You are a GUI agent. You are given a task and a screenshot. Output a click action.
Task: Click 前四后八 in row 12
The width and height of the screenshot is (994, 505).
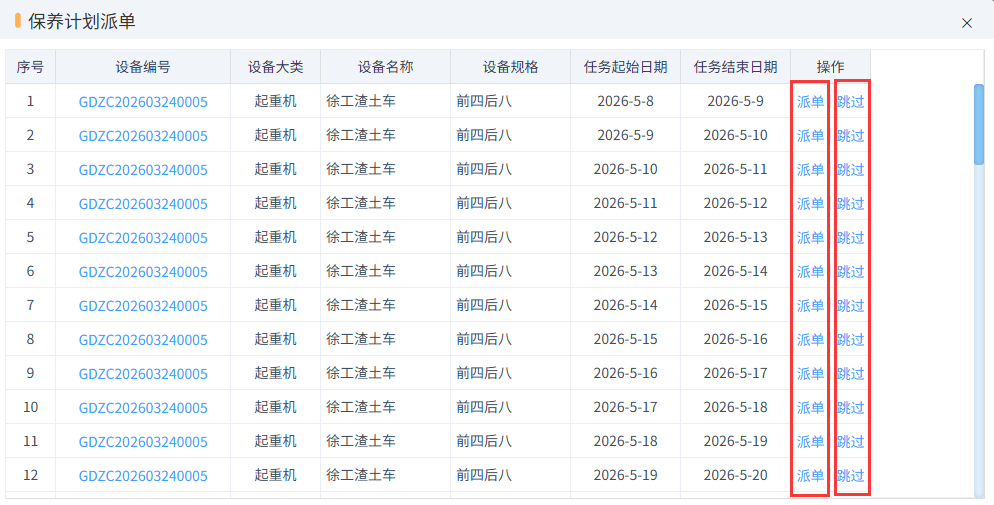click(x=484, y=475)
